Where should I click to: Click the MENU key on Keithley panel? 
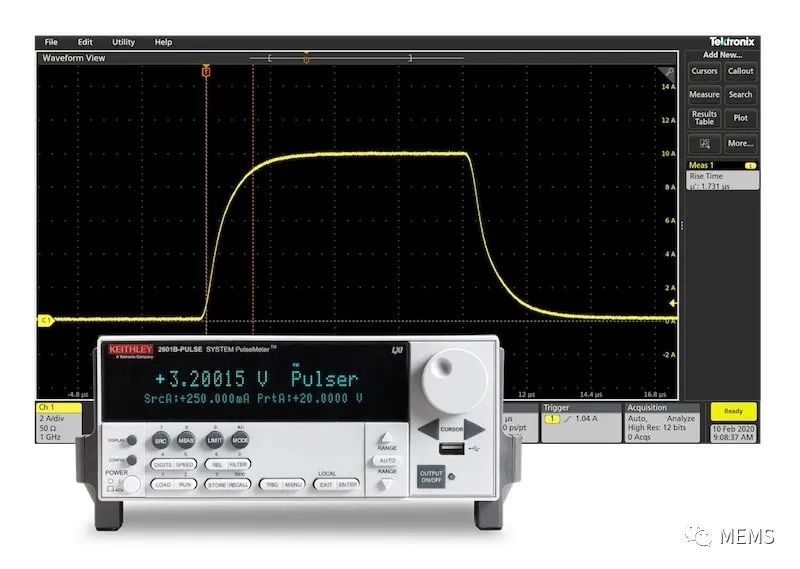pyautogui.click(x=293, y=484)
